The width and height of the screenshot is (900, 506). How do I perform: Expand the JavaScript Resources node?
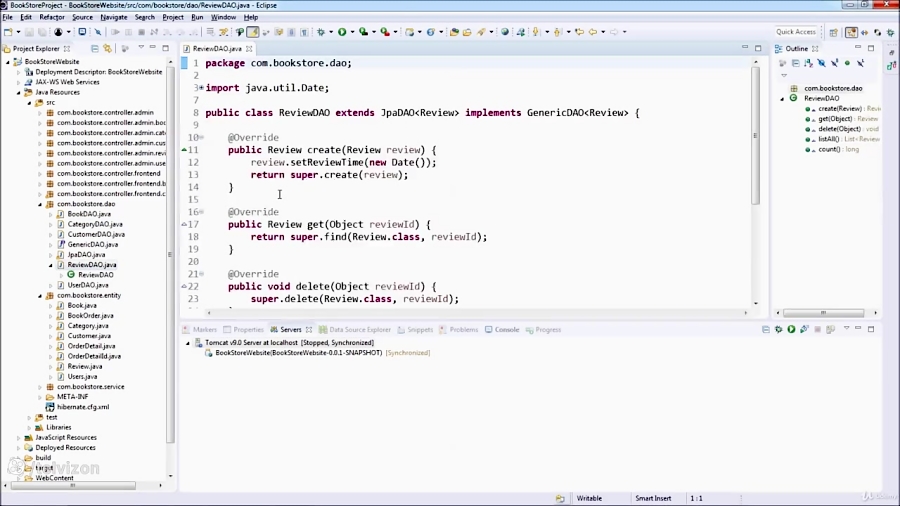click(x=18, y=438)
